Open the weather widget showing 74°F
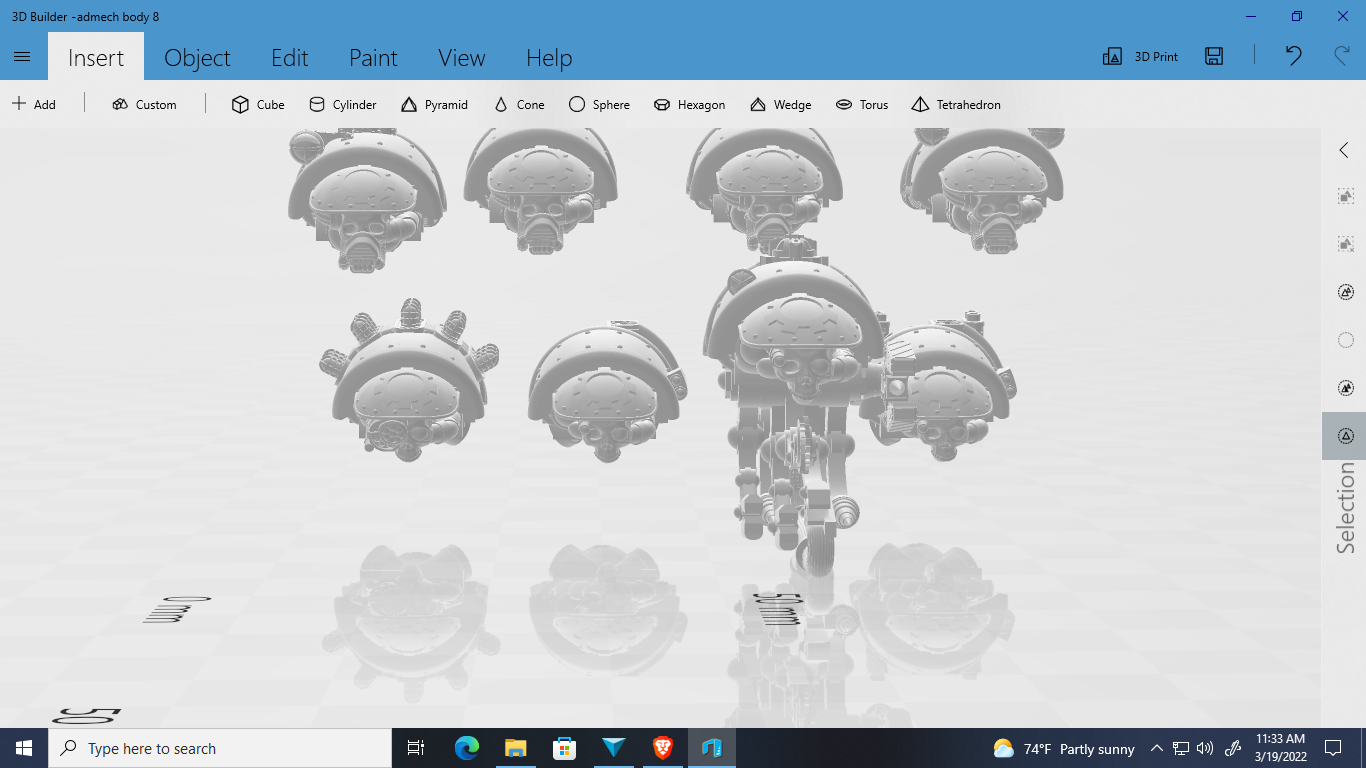 point(1064,748)
